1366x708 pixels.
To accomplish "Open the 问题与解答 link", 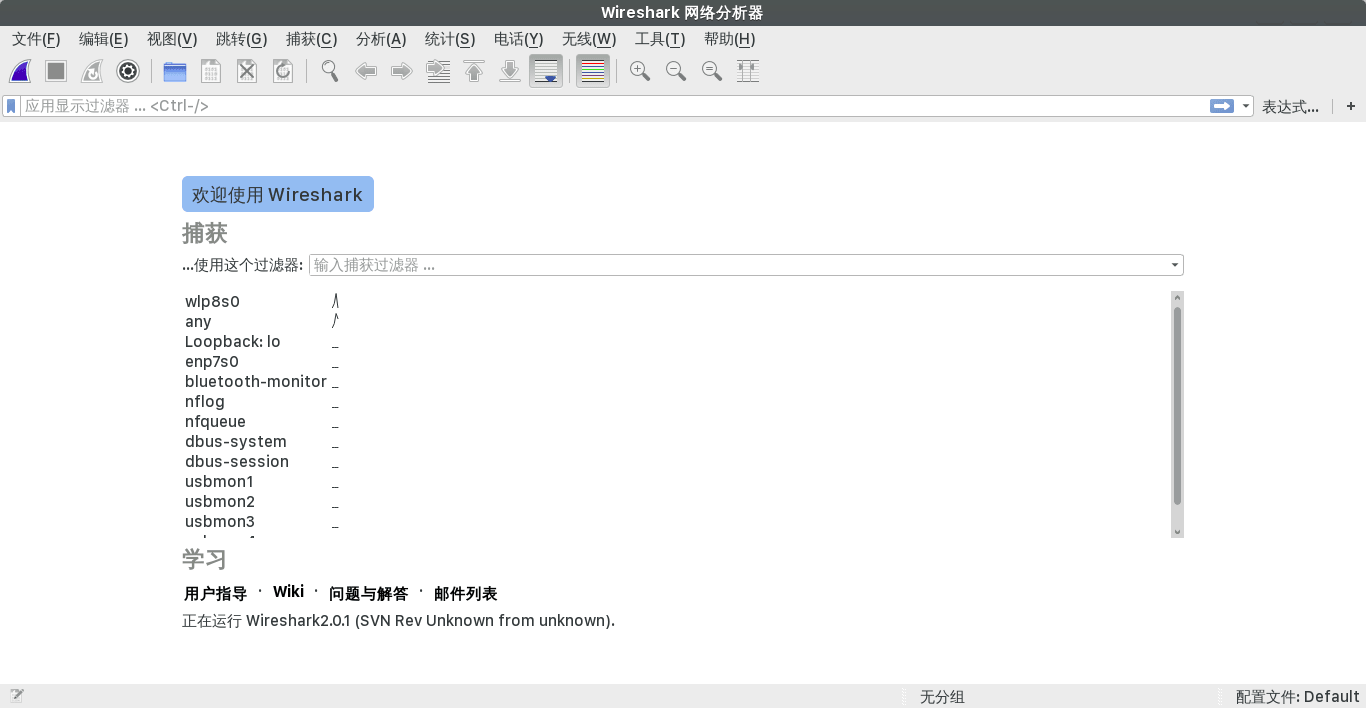I will click(369, 593).
